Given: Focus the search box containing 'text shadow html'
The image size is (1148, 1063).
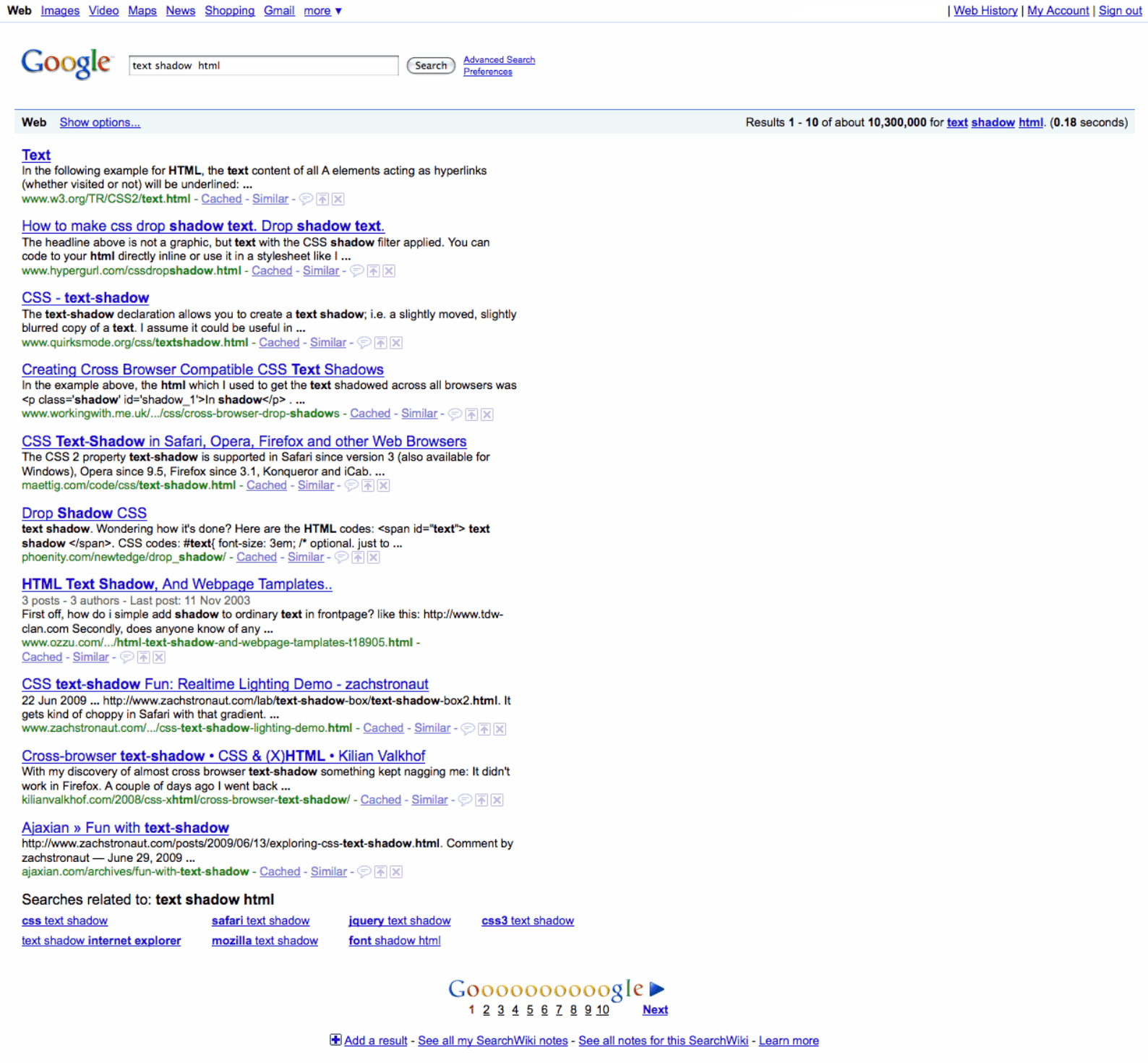Looking at the screenshot, I should pyautogui.click(x=263, y=66).
